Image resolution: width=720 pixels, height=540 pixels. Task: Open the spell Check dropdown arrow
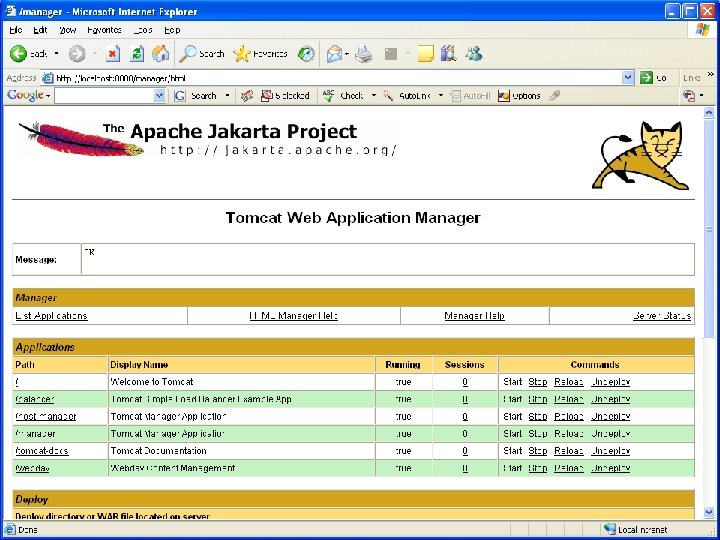(x=373, y=96)
